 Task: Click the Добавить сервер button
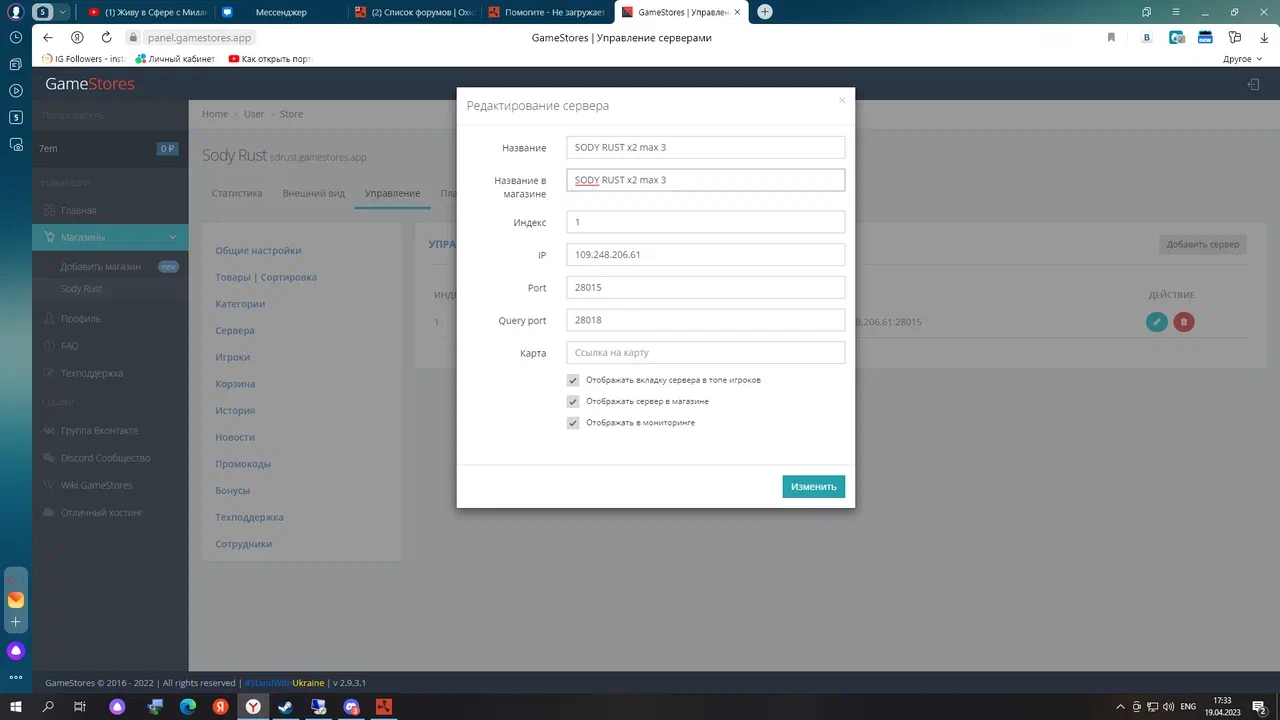pos(1203,244)
